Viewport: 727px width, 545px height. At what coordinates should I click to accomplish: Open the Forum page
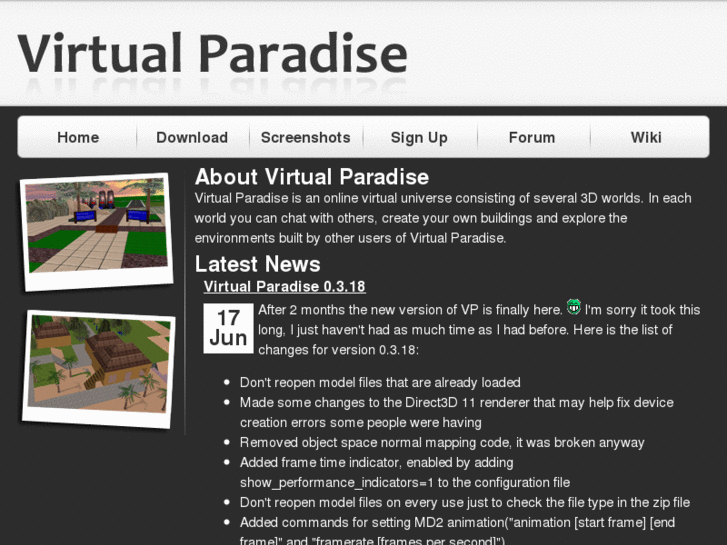[532, 137]
